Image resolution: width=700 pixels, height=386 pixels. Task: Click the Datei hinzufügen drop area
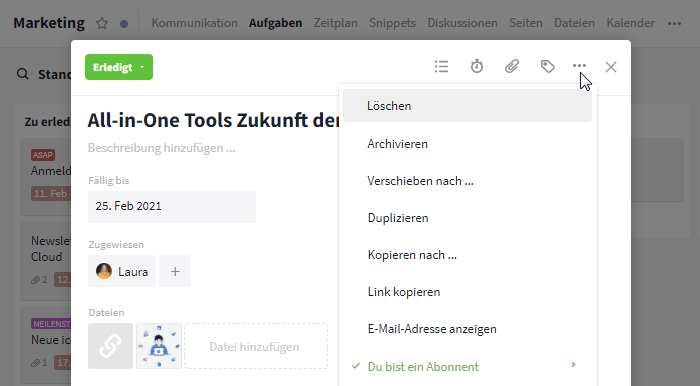tap(256, 346)
